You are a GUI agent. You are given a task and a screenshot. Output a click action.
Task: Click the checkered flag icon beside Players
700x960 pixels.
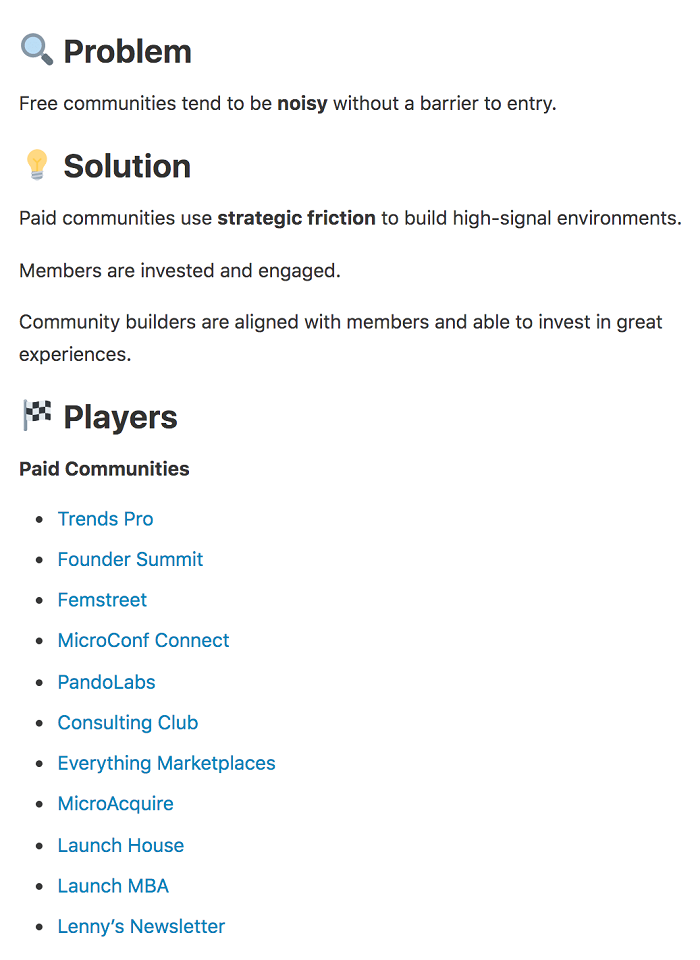37,415
